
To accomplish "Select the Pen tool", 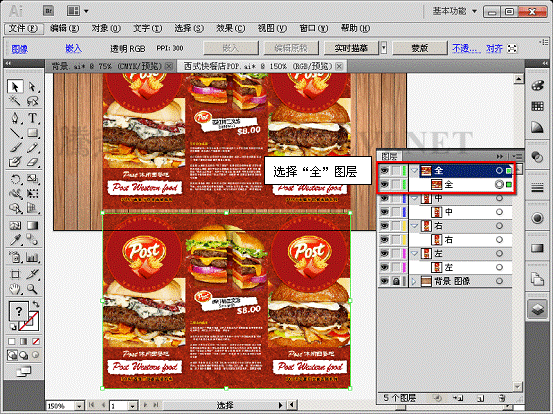I will [15, 117].
